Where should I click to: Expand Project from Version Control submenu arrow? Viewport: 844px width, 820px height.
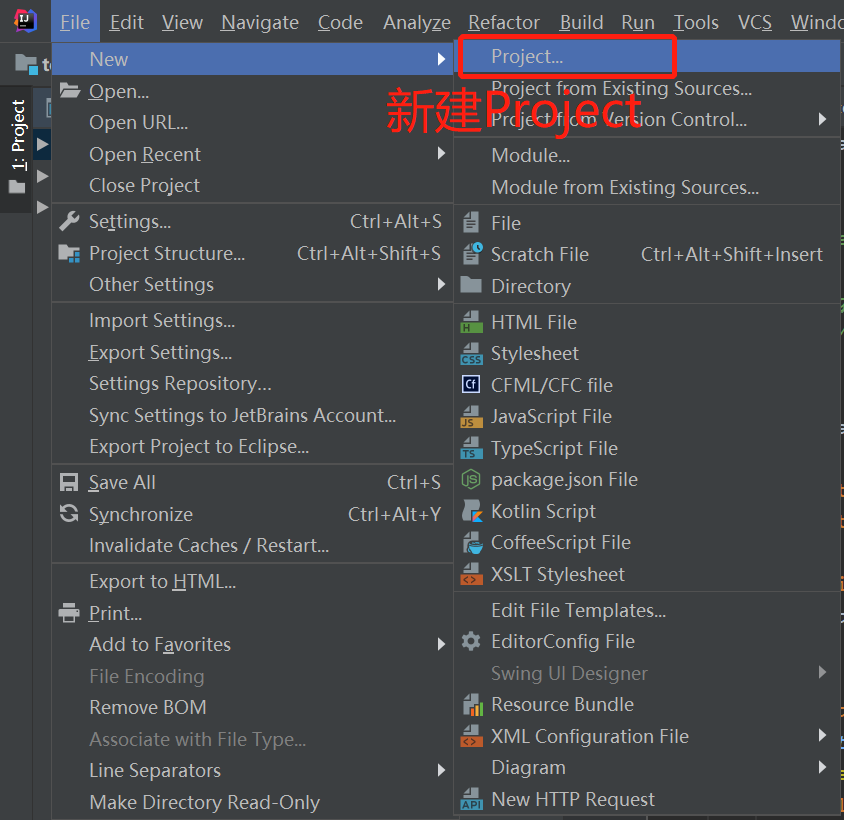[822, 119]
